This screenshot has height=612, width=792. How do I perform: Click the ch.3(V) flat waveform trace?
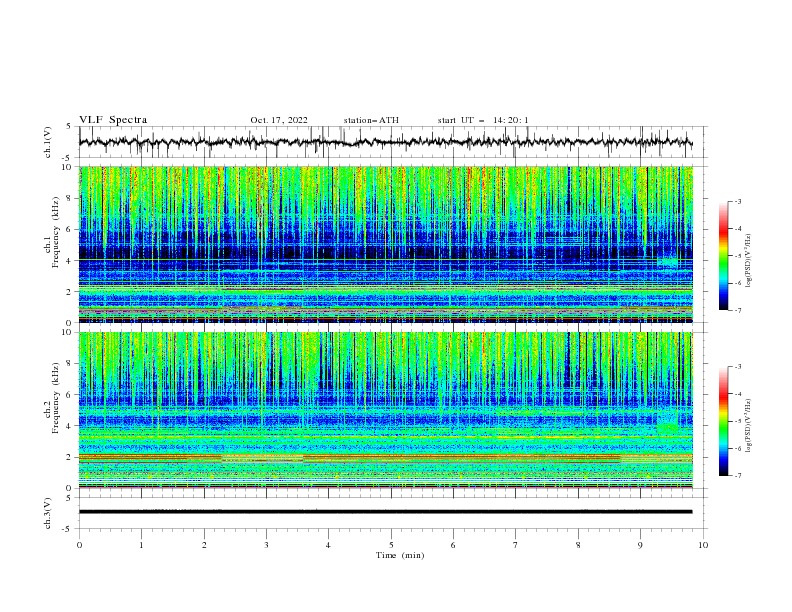386,512
